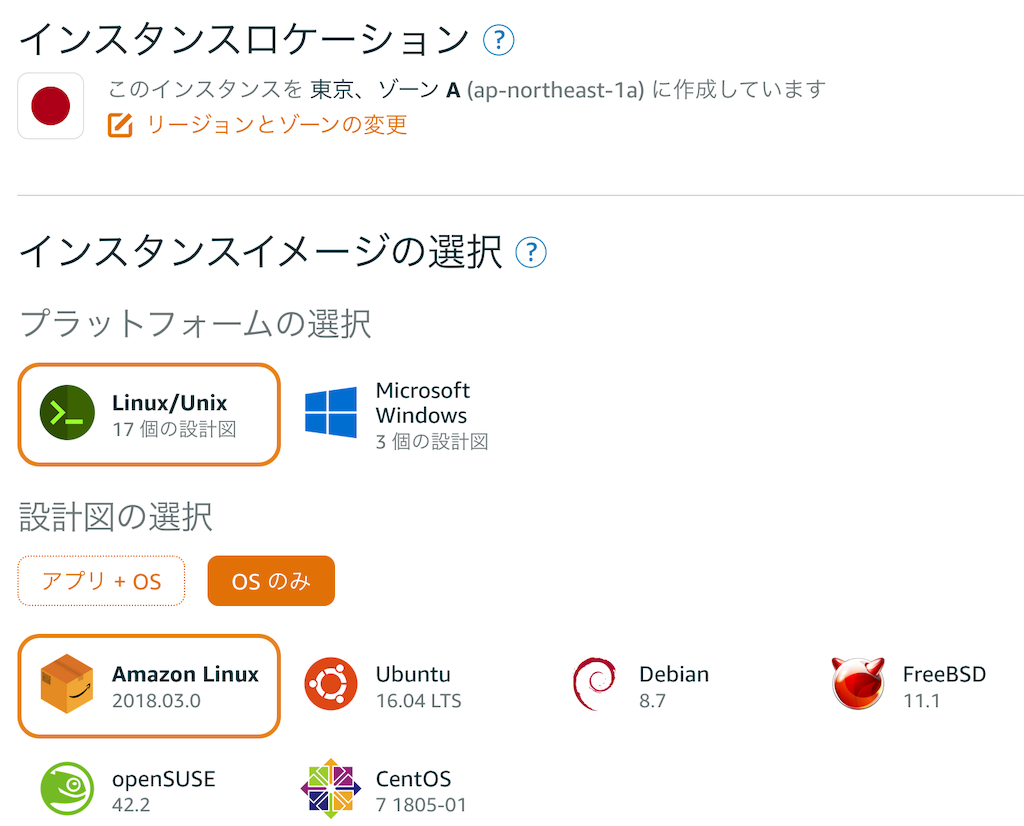Pick the openSUSE gecko icon

click(x=66, y=789)
